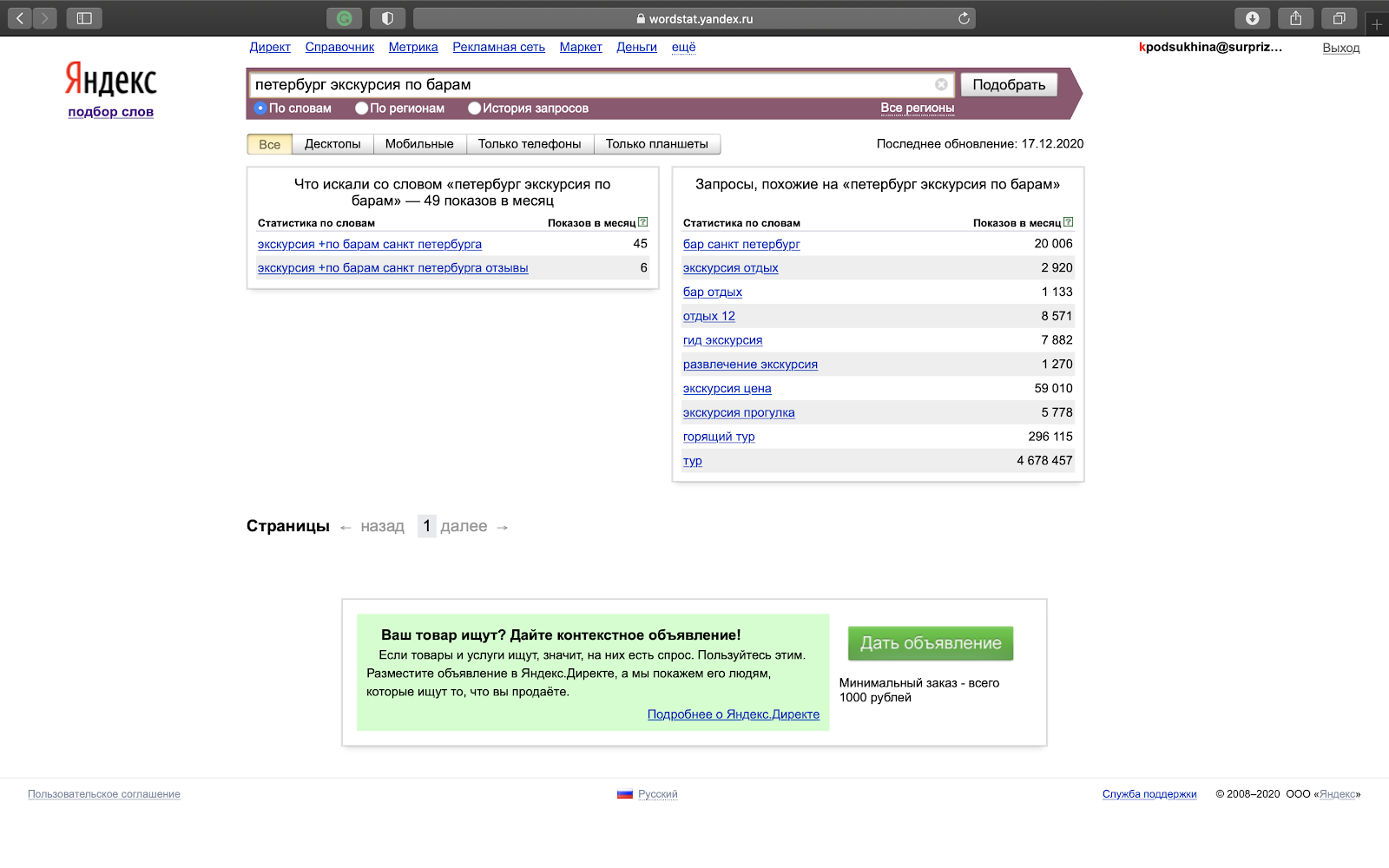Reload the page with the refresh icon
Viewport: 1389px width, 868px height.
coord(964,18)
